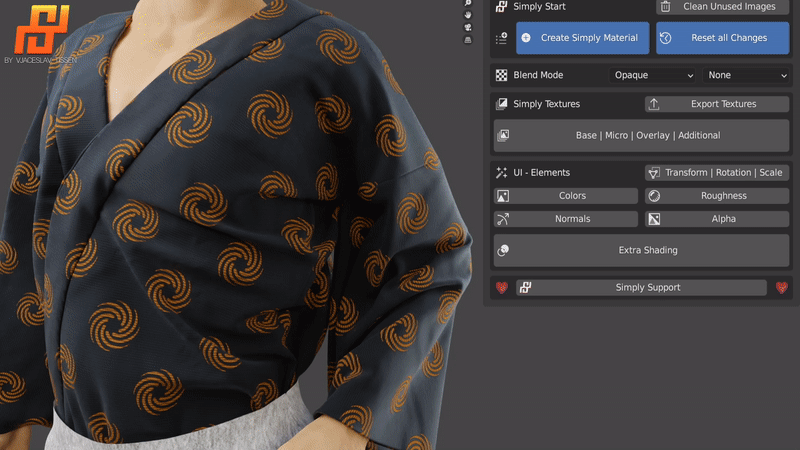
Task: Select the Normals button
Action: (566, 219)
